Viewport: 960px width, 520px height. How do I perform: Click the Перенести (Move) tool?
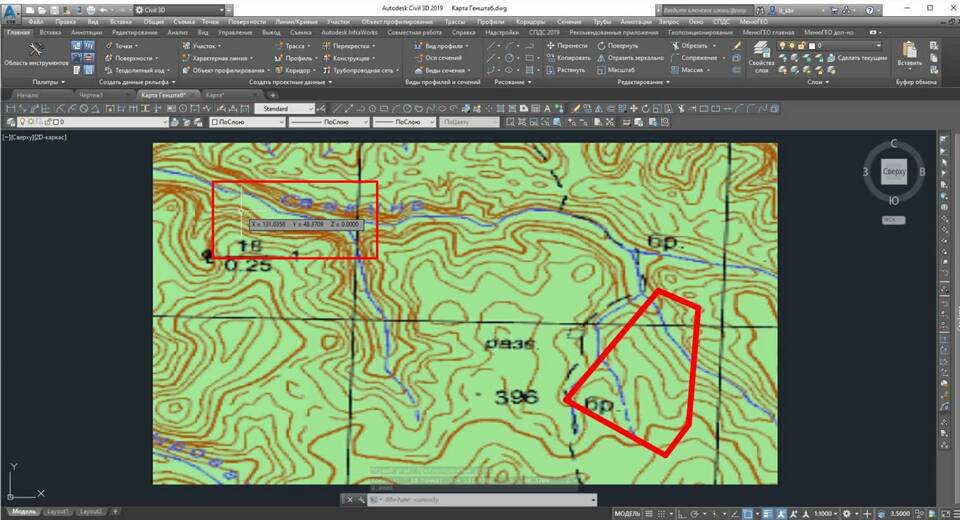(567, 45)
